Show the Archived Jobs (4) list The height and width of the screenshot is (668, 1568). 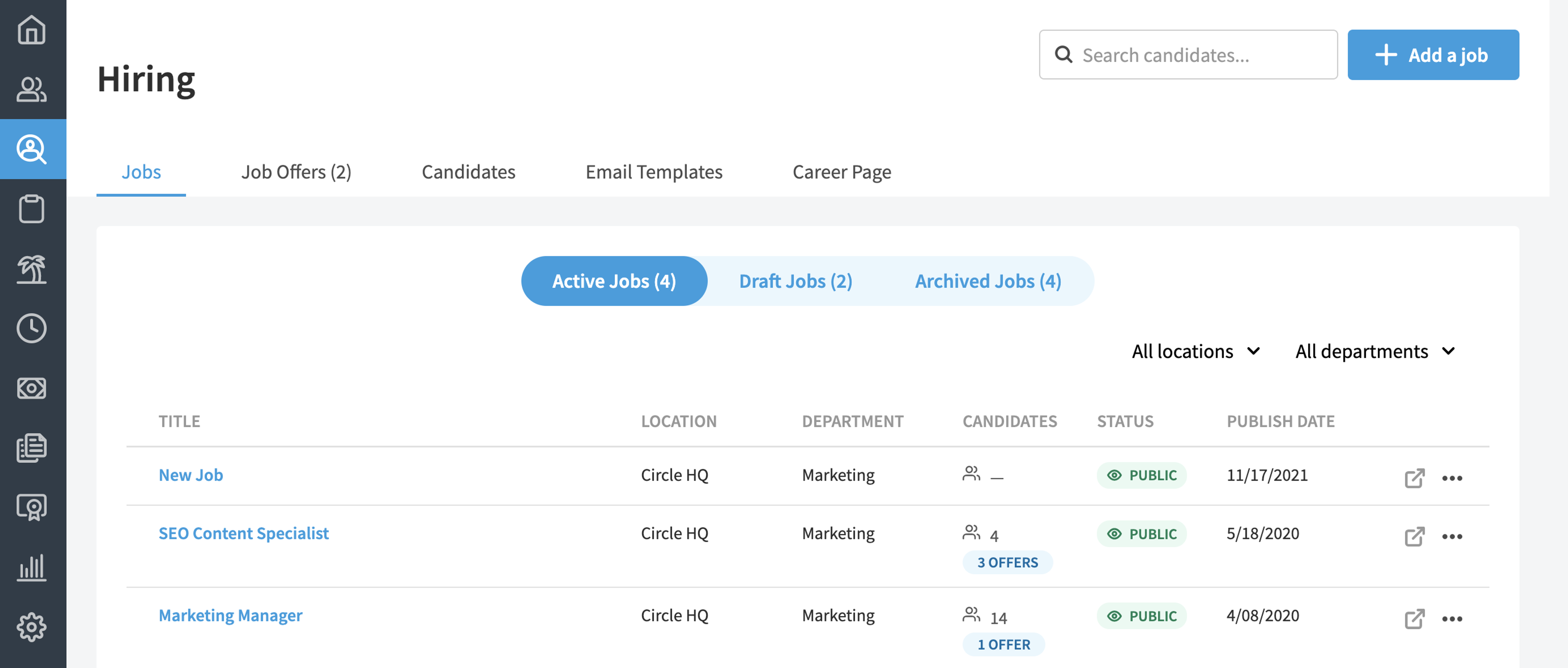(988, 281)
